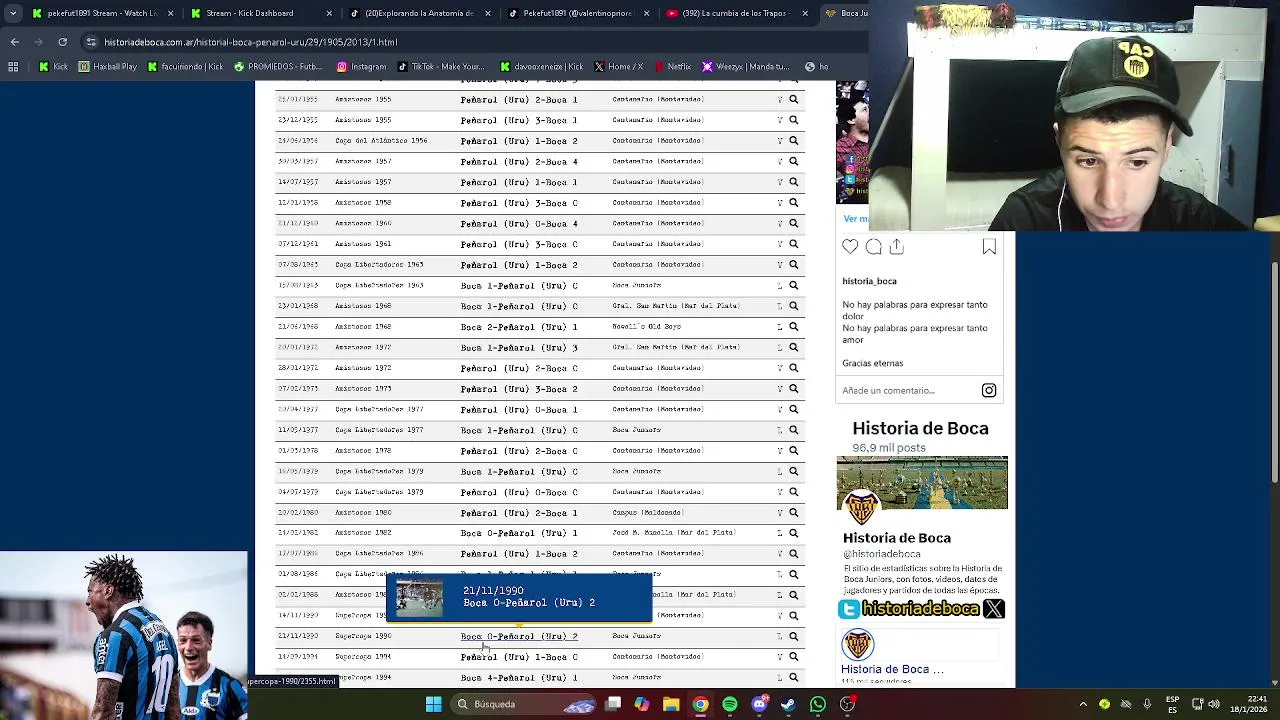Select '96,9 mil posts' text

[x=889, y=448]
